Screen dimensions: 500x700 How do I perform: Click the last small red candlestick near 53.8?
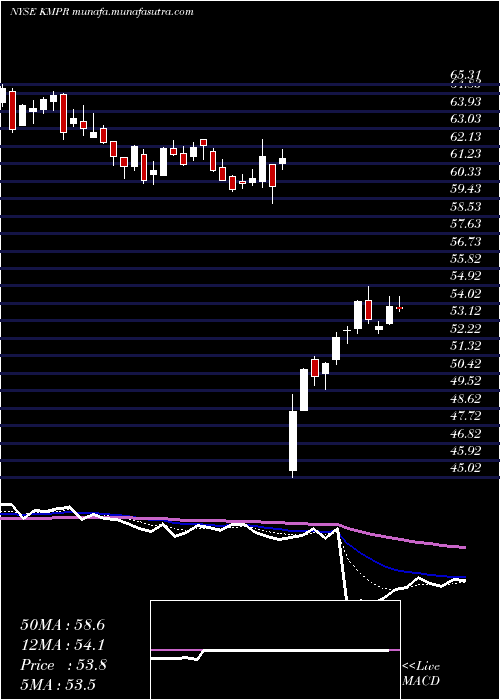400,308
